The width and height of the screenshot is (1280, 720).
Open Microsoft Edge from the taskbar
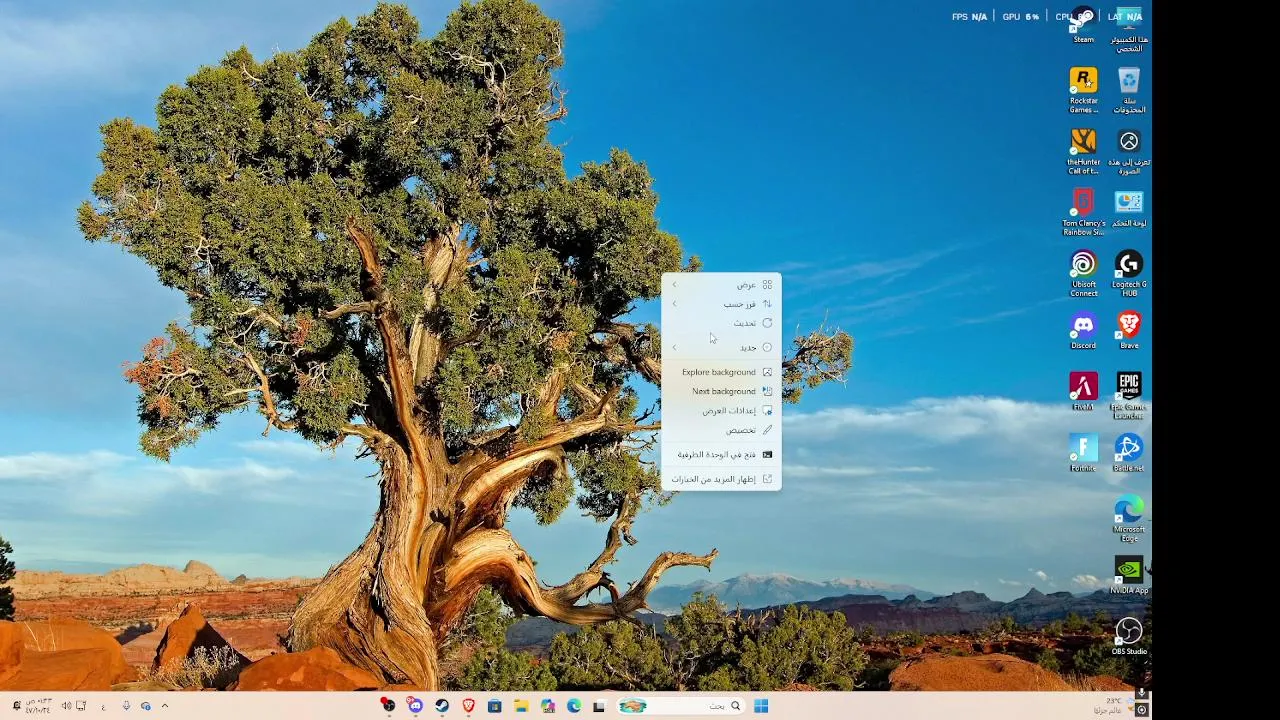(x=574, y=706)
